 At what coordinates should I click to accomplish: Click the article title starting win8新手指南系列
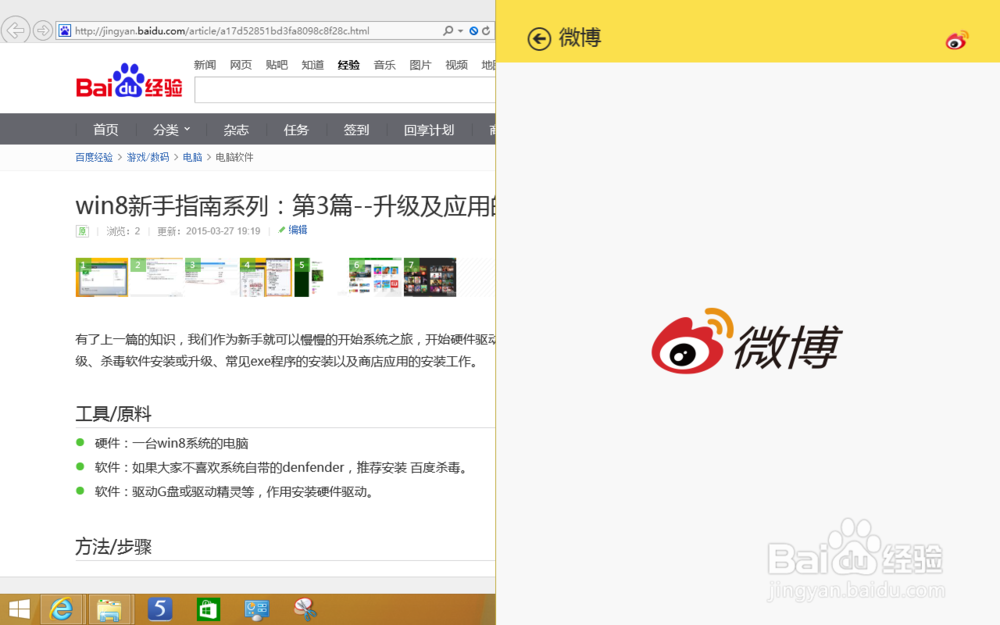[285, 206]
